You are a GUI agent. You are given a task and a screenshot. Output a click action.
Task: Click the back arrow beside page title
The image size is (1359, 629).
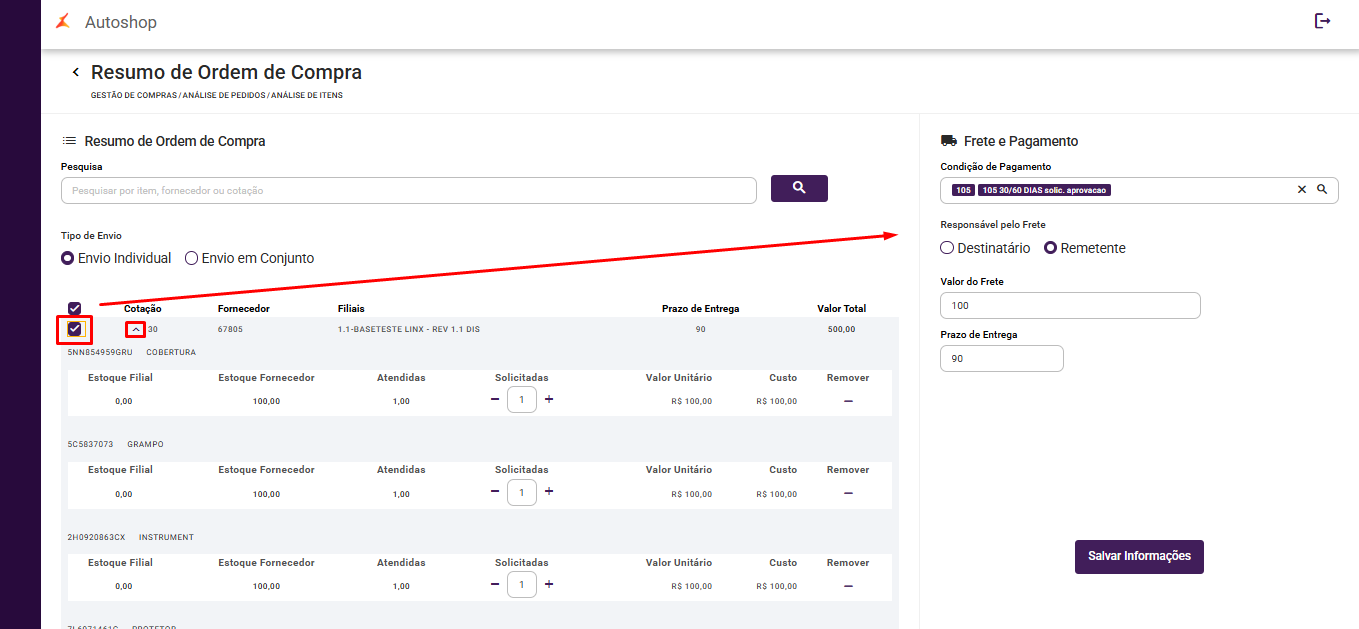pos(75,73)
